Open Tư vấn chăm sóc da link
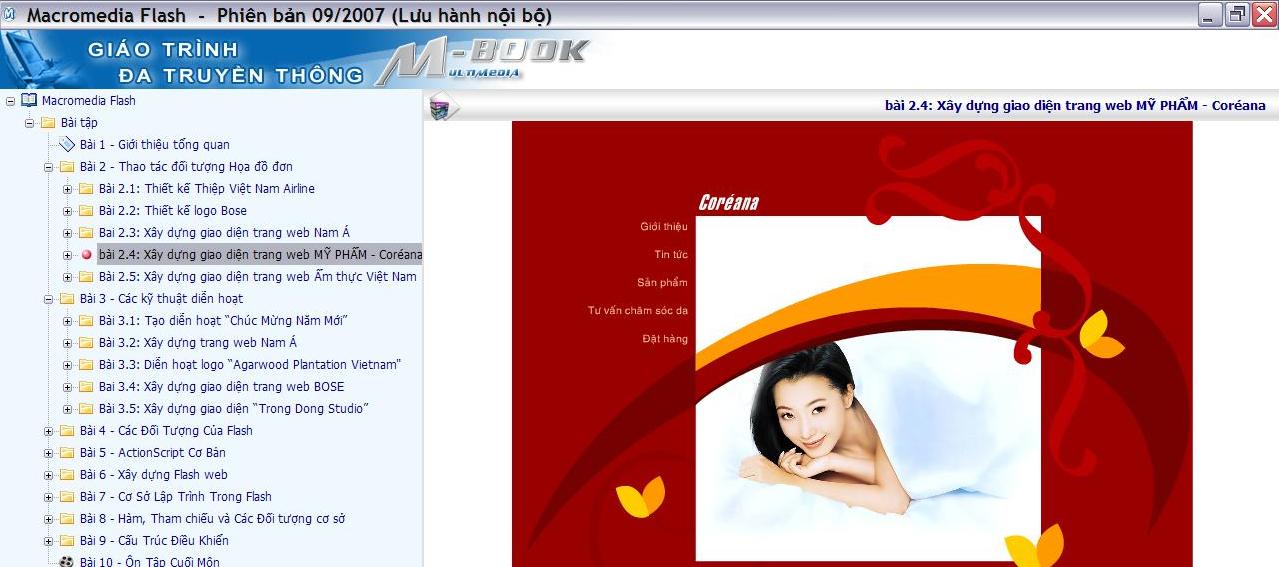This screenshot has width=1279, height=567. point(638,311)
